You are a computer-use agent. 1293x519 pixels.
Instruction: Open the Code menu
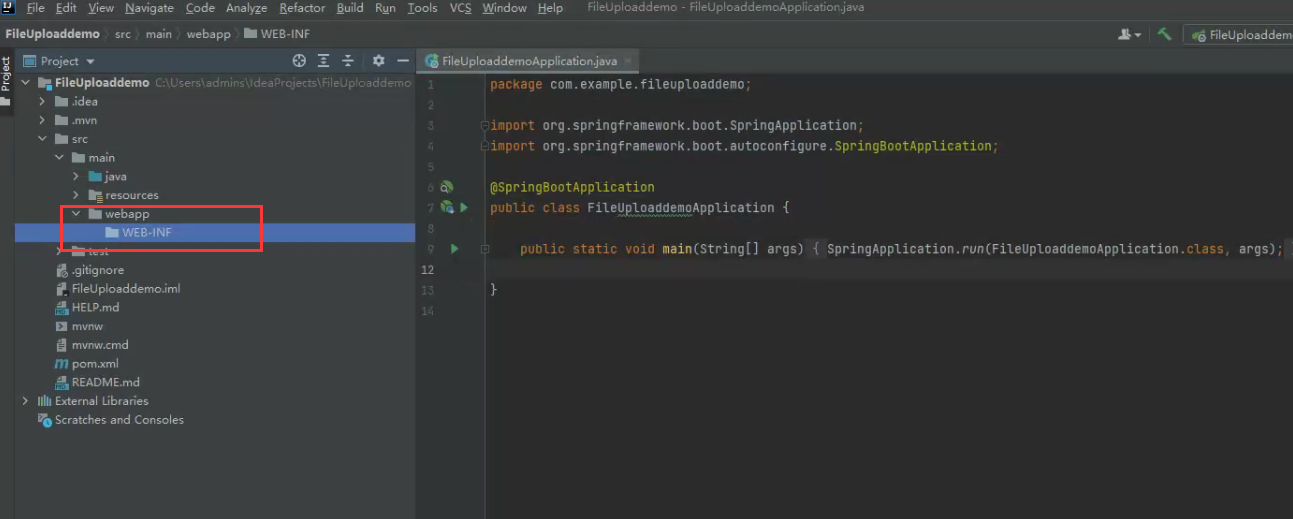pyautogui.click(x=200, y=8)
